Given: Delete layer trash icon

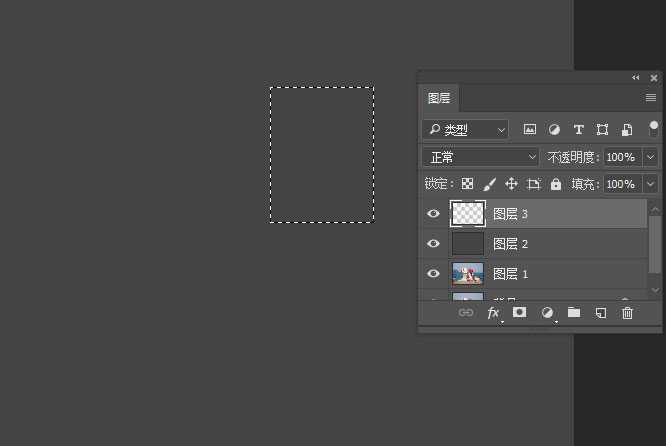Looking at the screenshot, I should pos(627,313).
